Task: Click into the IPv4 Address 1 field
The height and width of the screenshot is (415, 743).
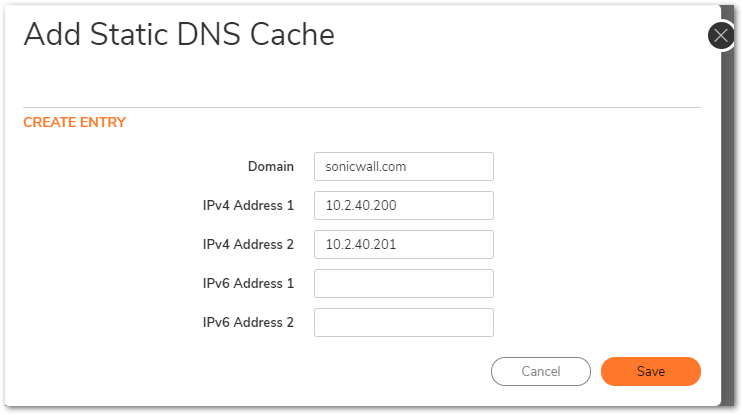Action: coord(404,205)
